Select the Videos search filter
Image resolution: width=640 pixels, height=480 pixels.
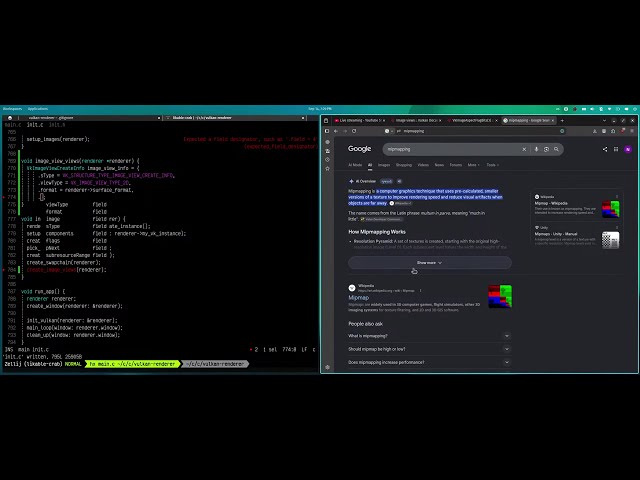tap(423, 165)
